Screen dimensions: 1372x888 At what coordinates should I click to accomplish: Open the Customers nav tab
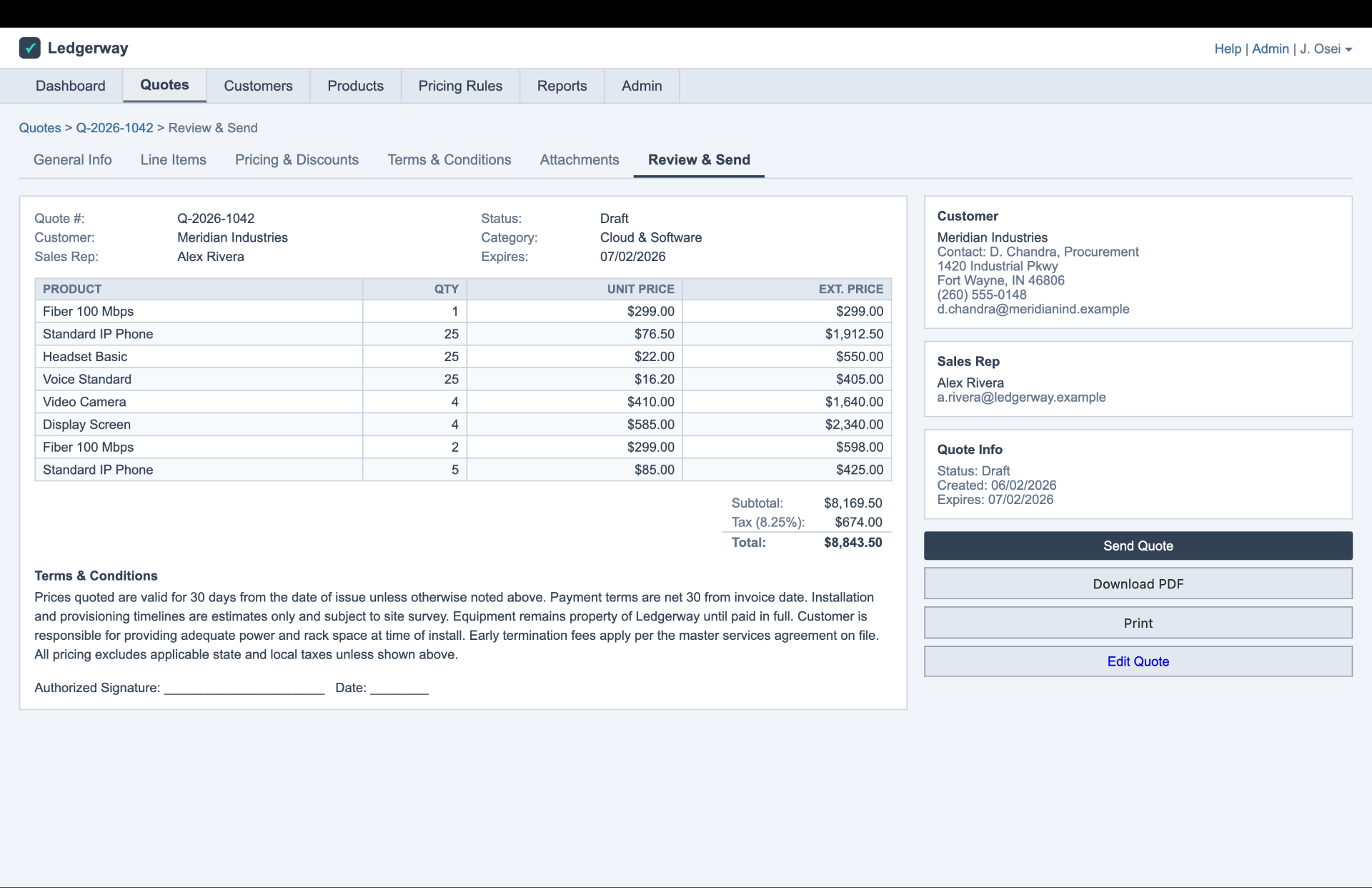pos(258,86)
